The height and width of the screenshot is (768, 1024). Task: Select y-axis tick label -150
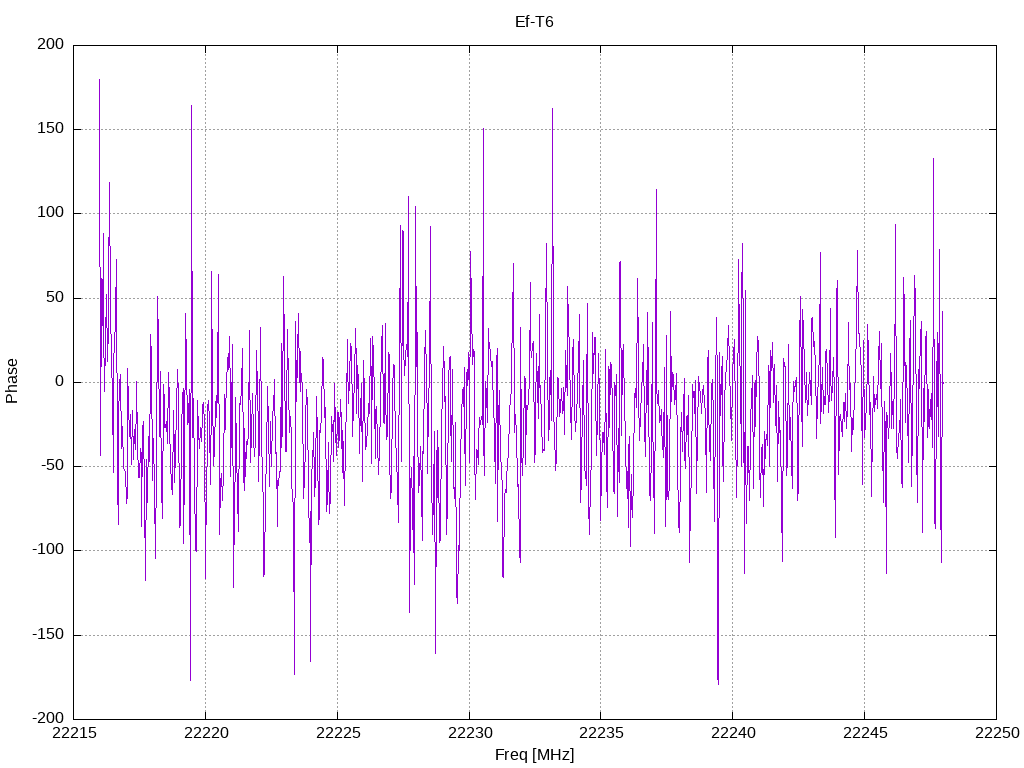point(48,635)
